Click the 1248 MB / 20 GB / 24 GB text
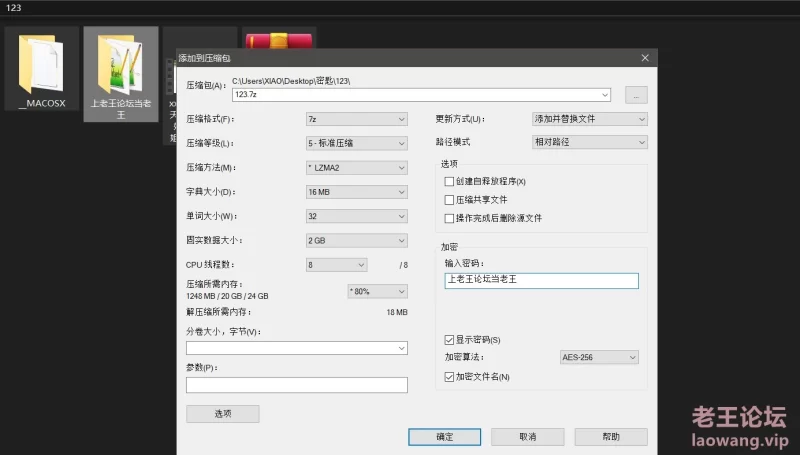 pyautogui.click(x=227, y=296)
